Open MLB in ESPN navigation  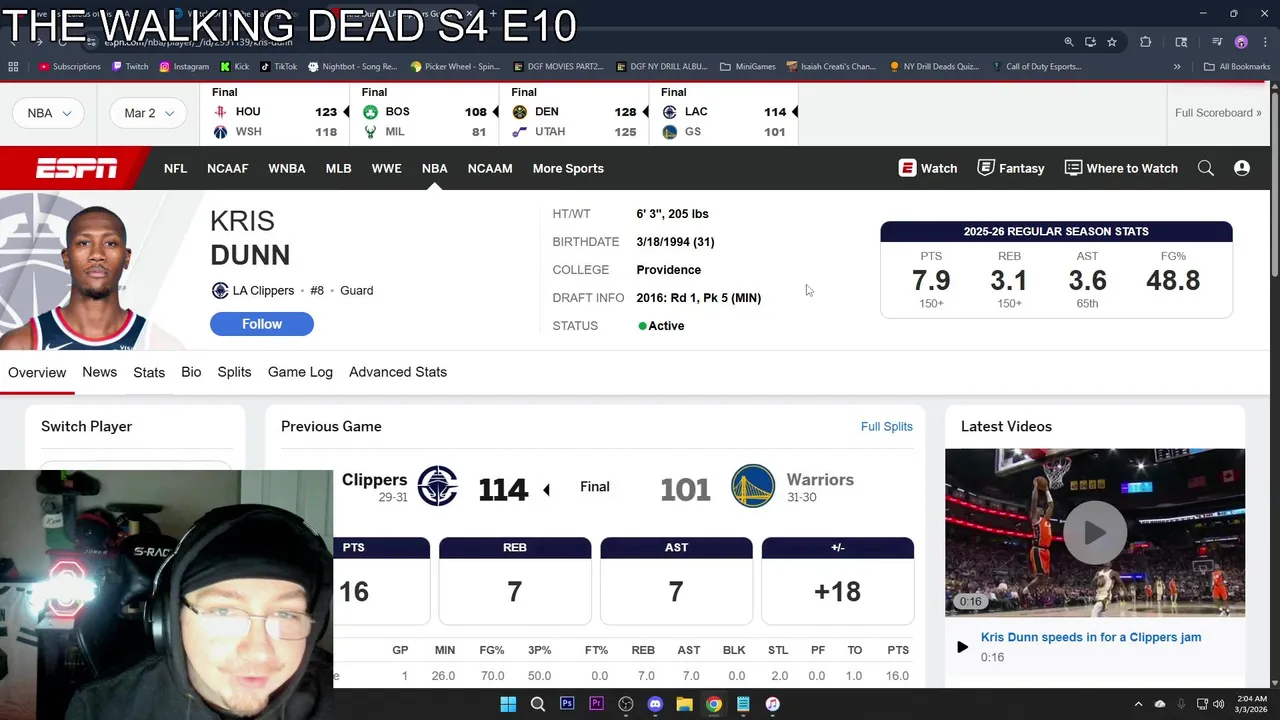coord(338,168)
